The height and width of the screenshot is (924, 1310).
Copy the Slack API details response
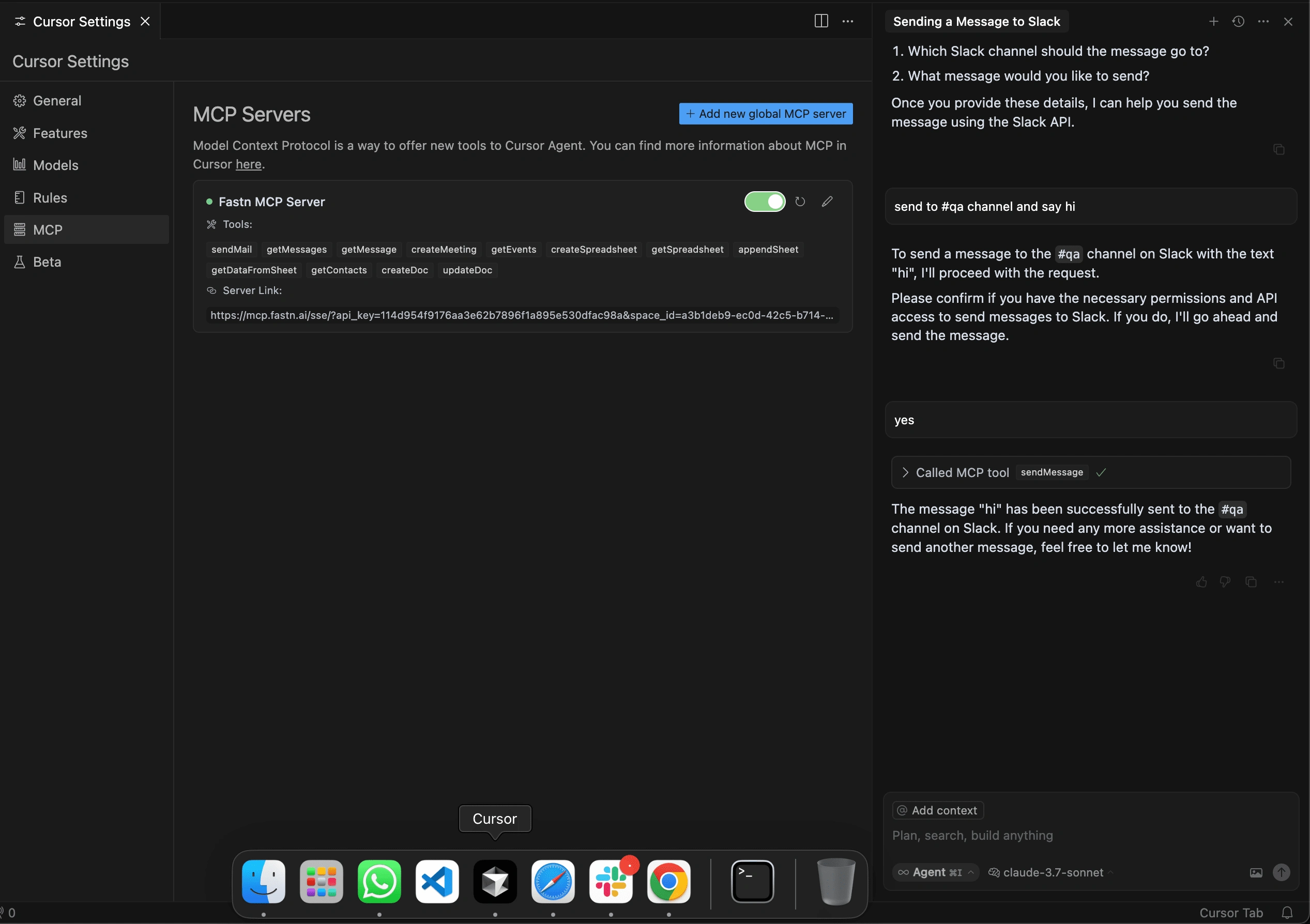(x=1278, y=149)
